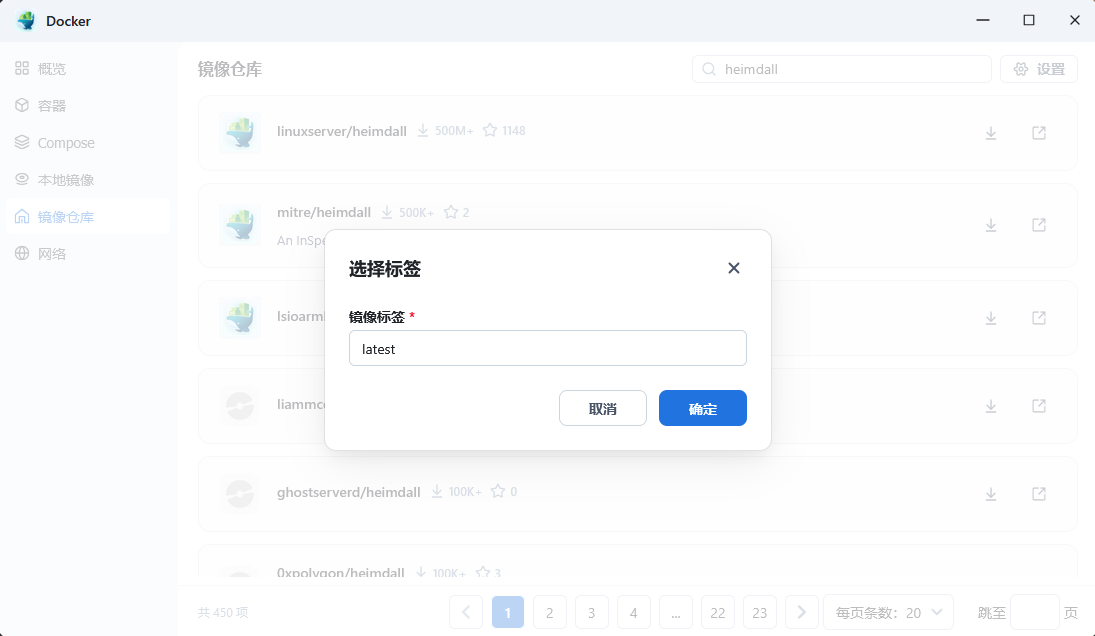Go to previous page arrow
The image size is (1095, 636).
click(x=466, y=612)
